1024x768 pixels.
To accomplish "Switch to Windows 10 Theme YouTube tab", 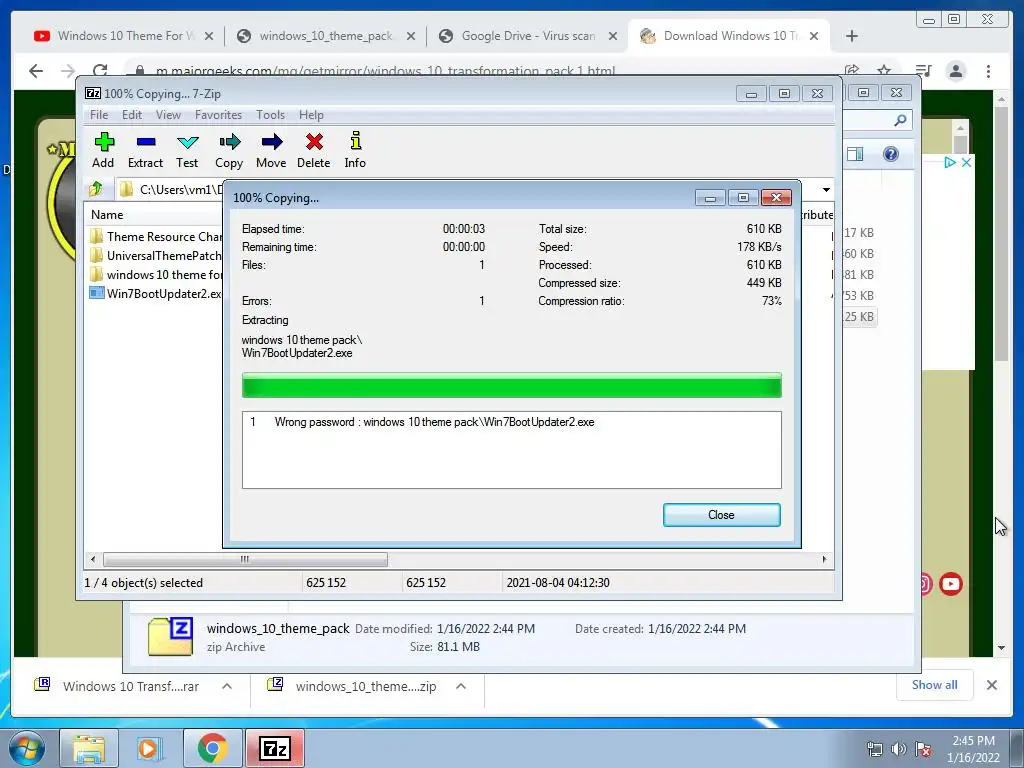I will (125, 36).
